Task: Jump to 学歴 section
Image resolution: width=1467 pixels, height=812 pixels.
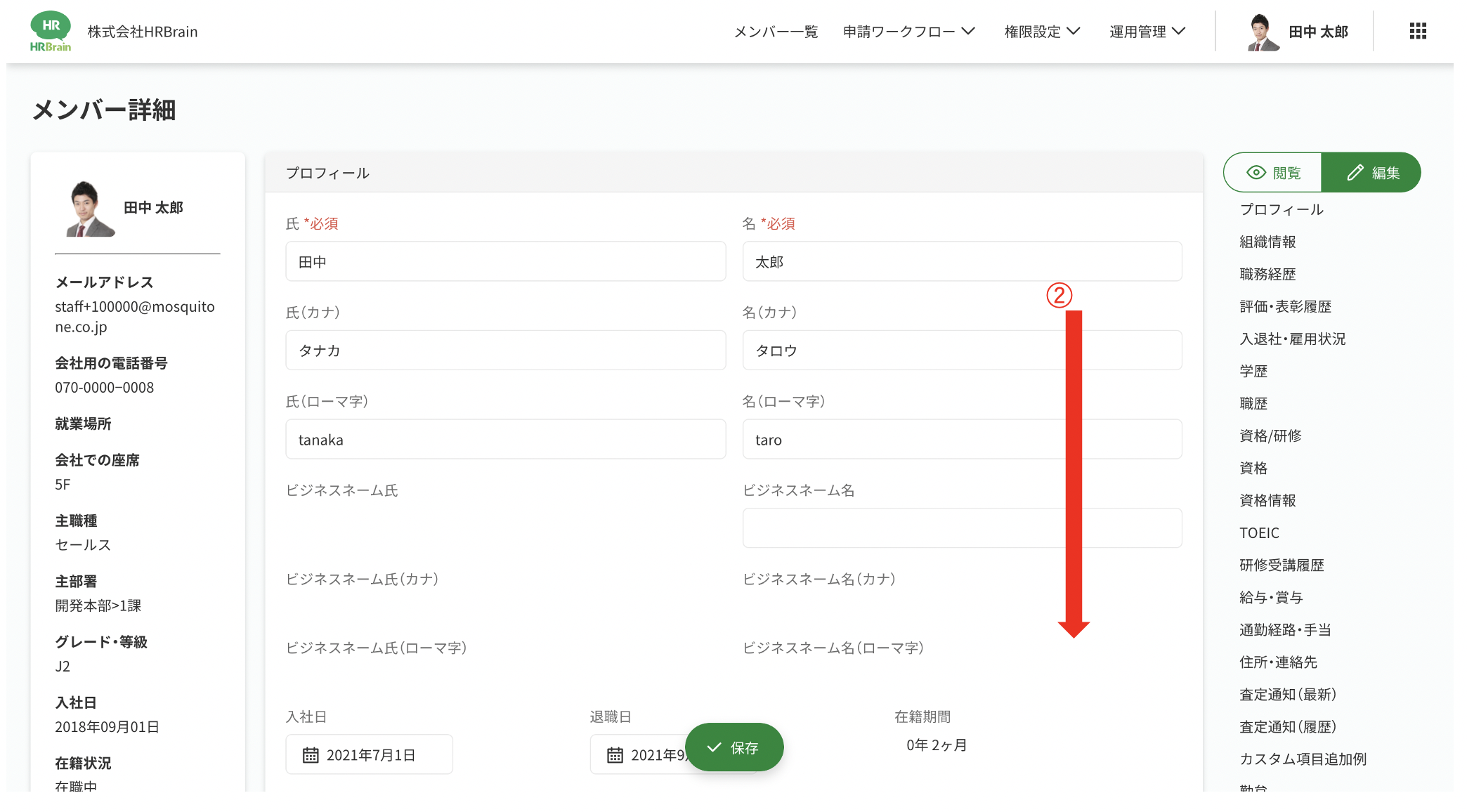Action: pyautogui.click(x=1253, y=371)
